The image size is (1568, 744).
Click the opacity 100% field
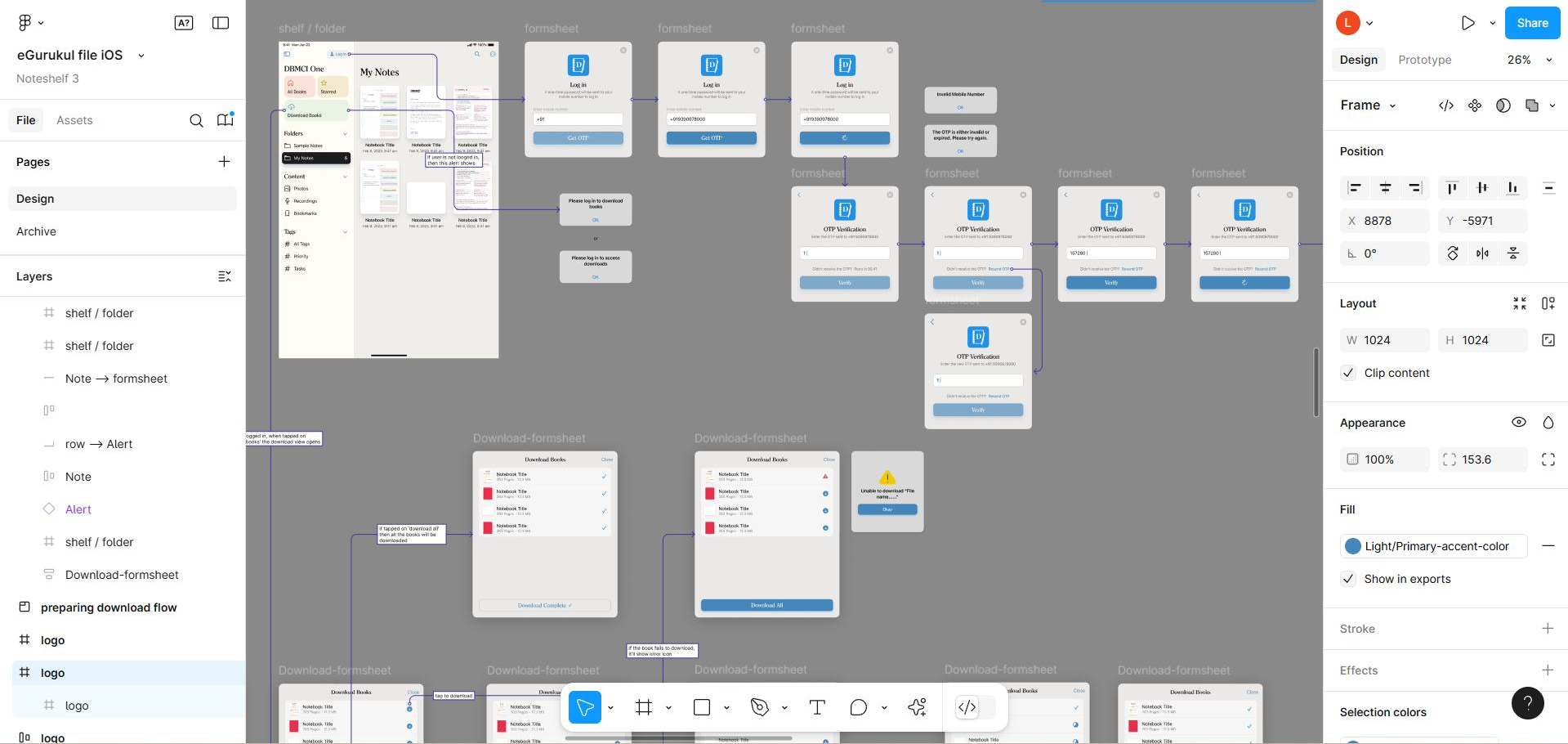tap(1385, 459)
